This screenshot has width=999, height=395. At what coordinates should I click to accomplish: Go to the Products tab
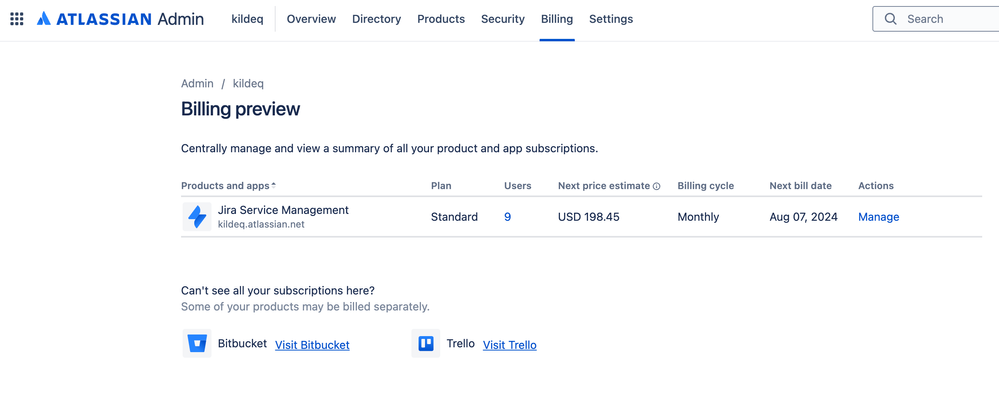pos(441,19)
